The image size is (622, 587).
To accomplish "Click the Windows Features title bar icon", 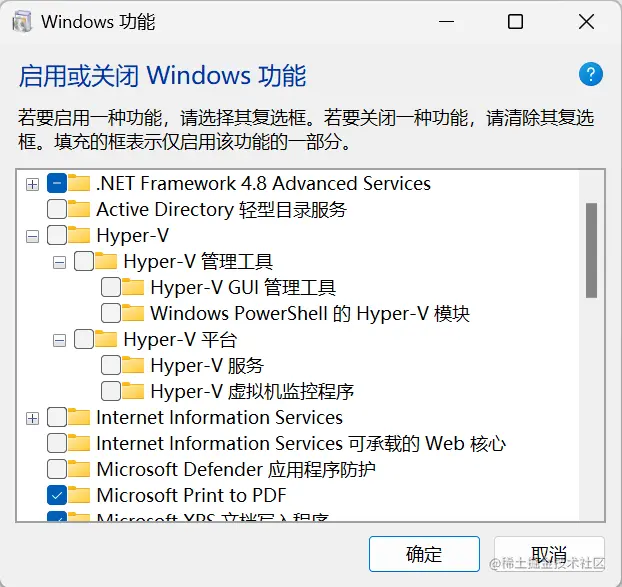I will click(21, 21).
